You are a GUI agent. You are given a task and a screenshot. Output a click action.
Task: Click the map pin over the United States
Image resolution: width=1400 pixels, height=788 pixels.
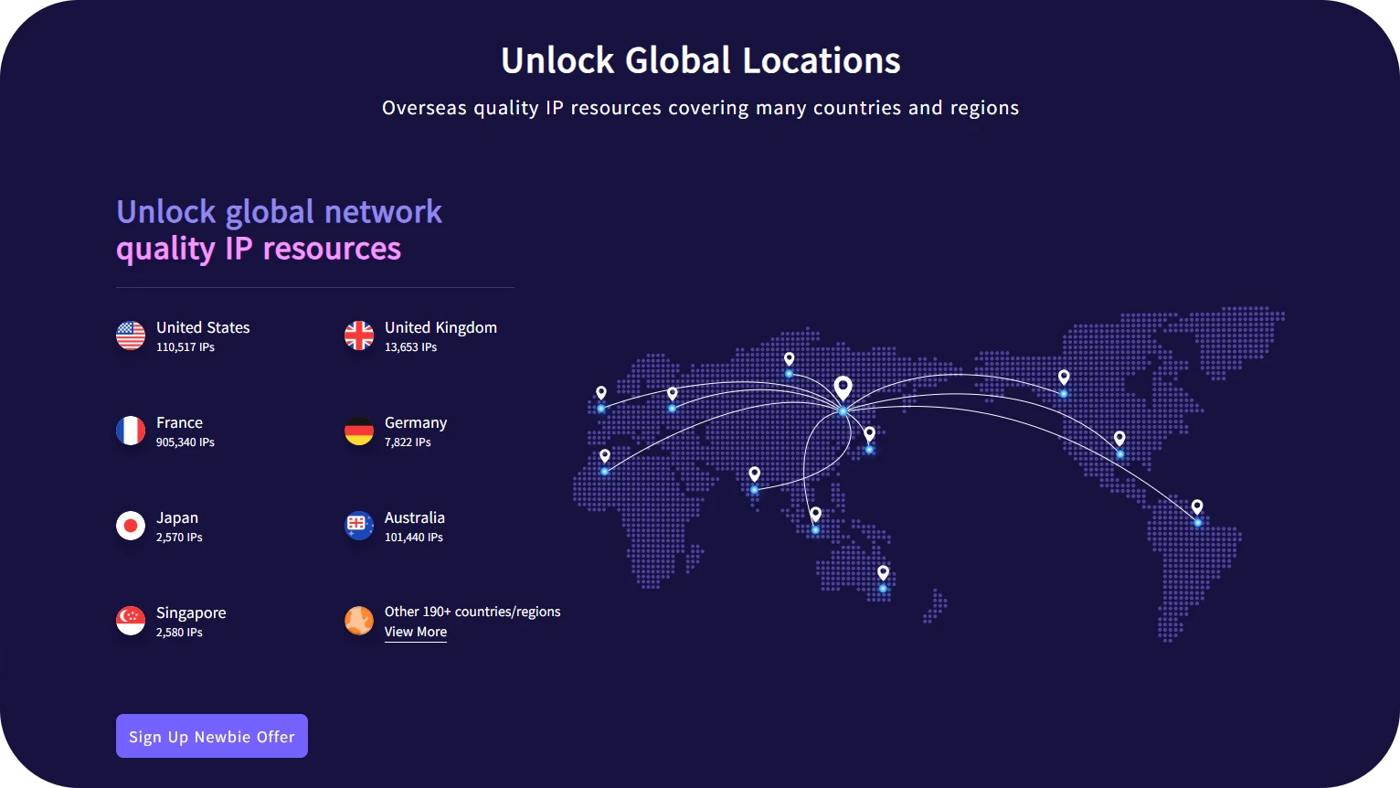click(x=1119, y=438)
